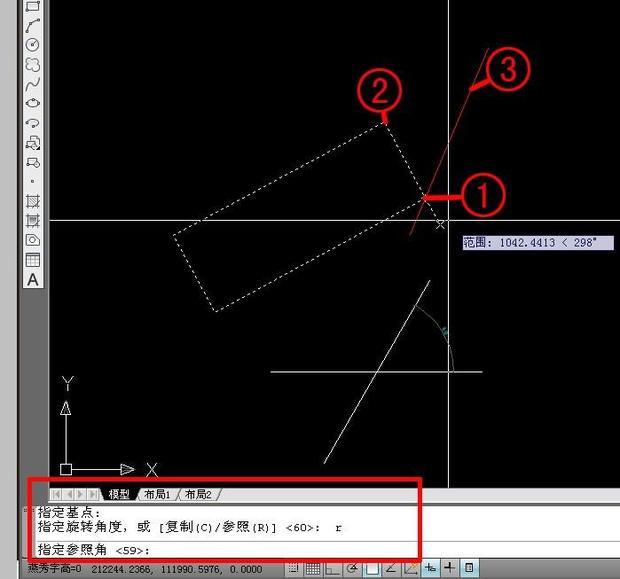Toggle Object Snap in status bar

(371, 569)
